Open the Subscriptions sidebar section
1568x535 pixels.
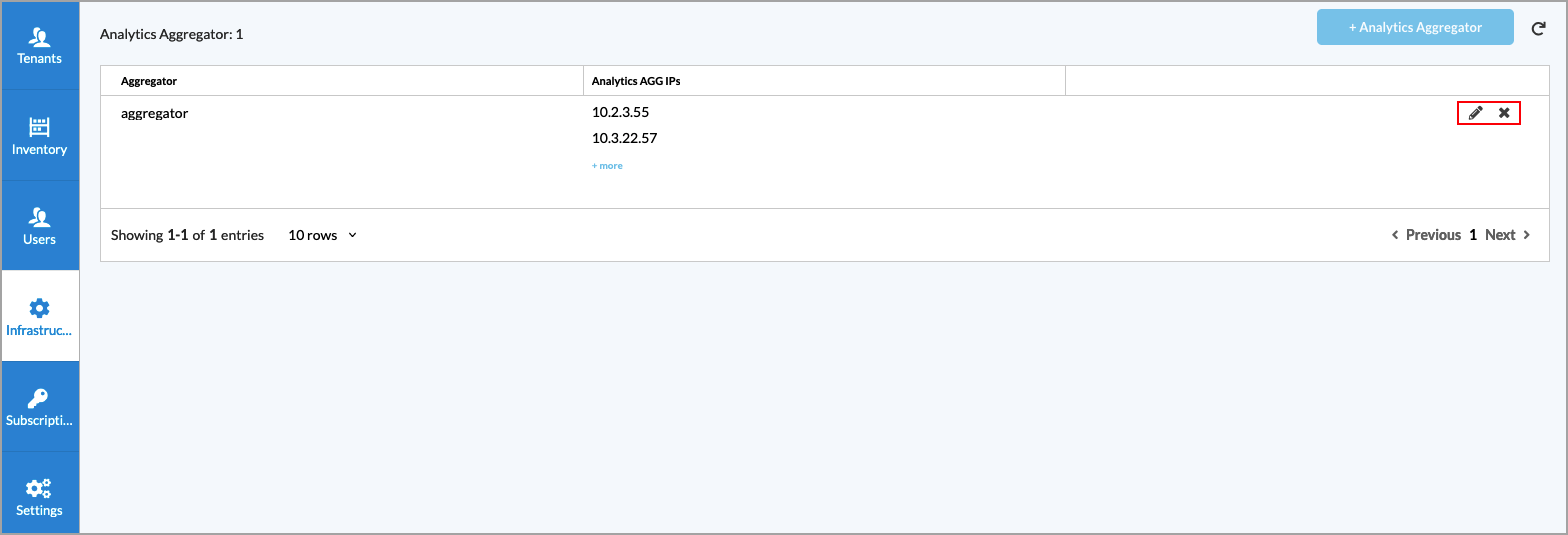pos(40,407)
